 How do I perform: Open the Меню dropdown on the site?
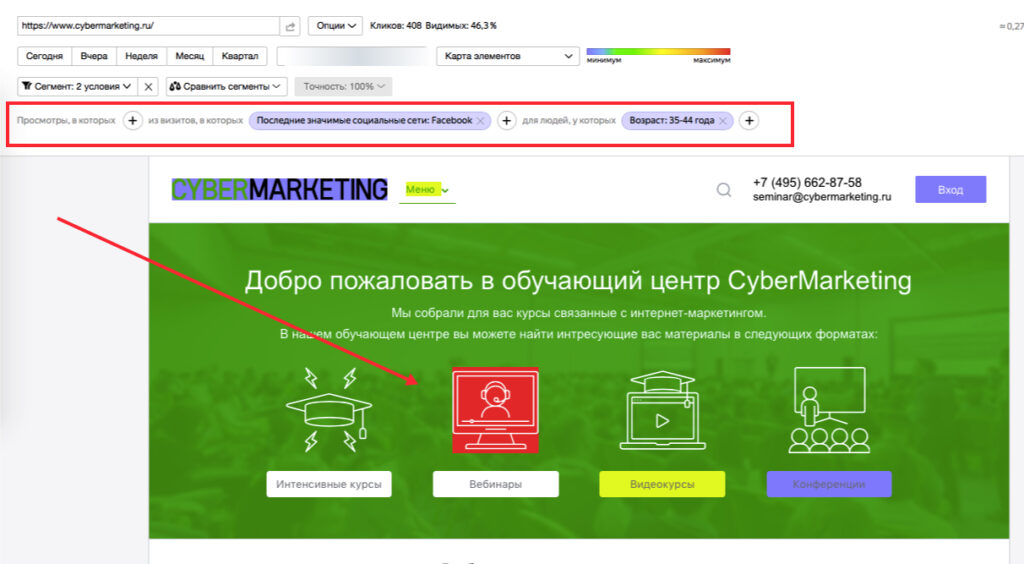427,190
